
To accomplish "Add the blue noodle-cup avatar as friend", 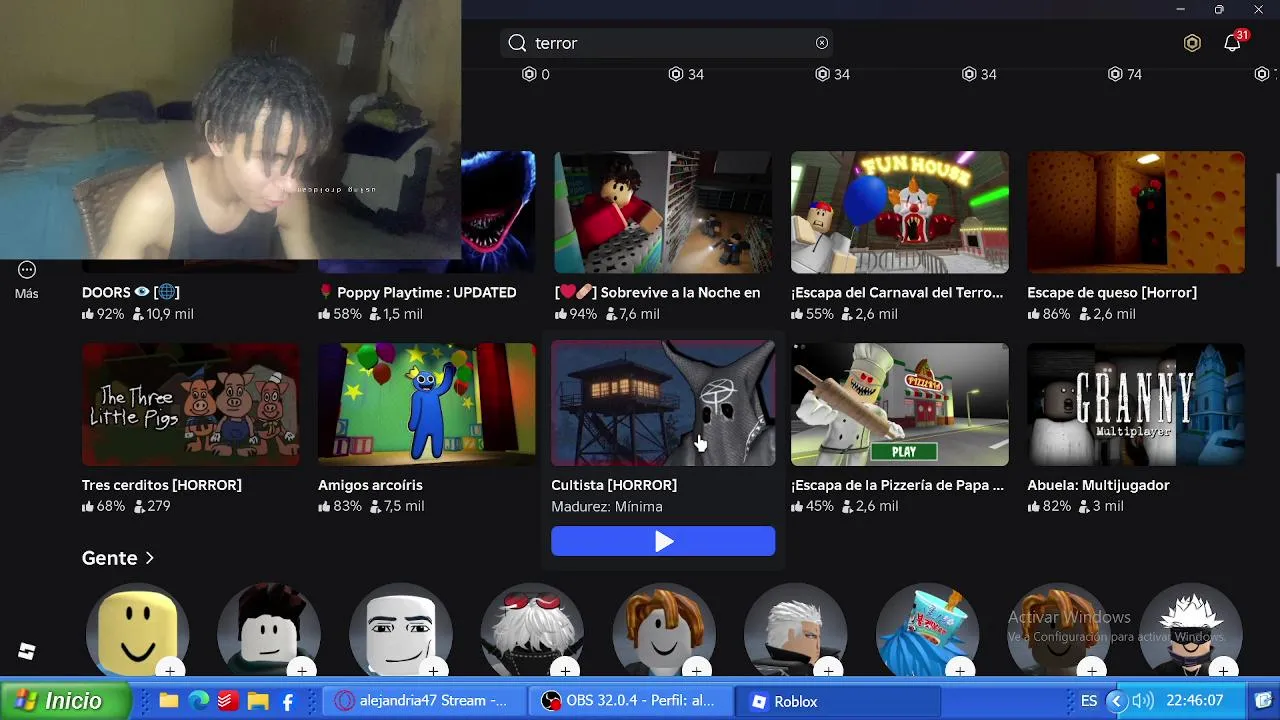I will tap(960, 669).
